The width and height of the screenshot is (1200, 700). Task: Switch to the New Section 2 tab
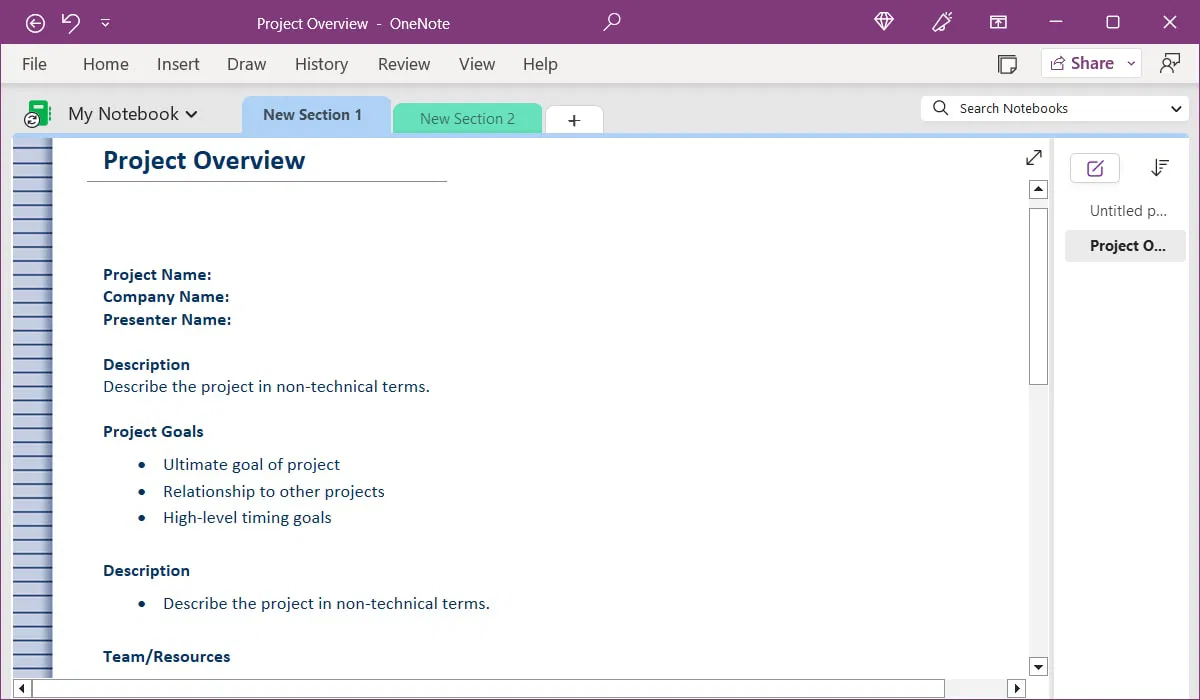pos(467,118)
